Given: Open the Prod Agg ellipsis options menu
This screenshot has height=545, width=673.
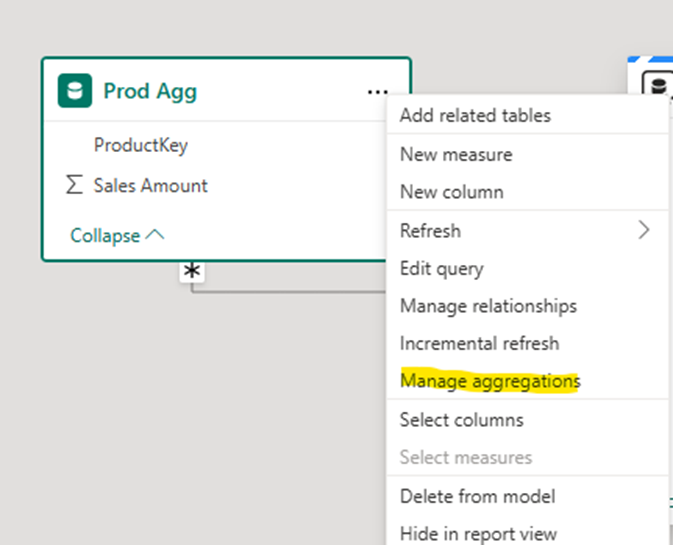Looking at the screenshot, I should (377, 92).
